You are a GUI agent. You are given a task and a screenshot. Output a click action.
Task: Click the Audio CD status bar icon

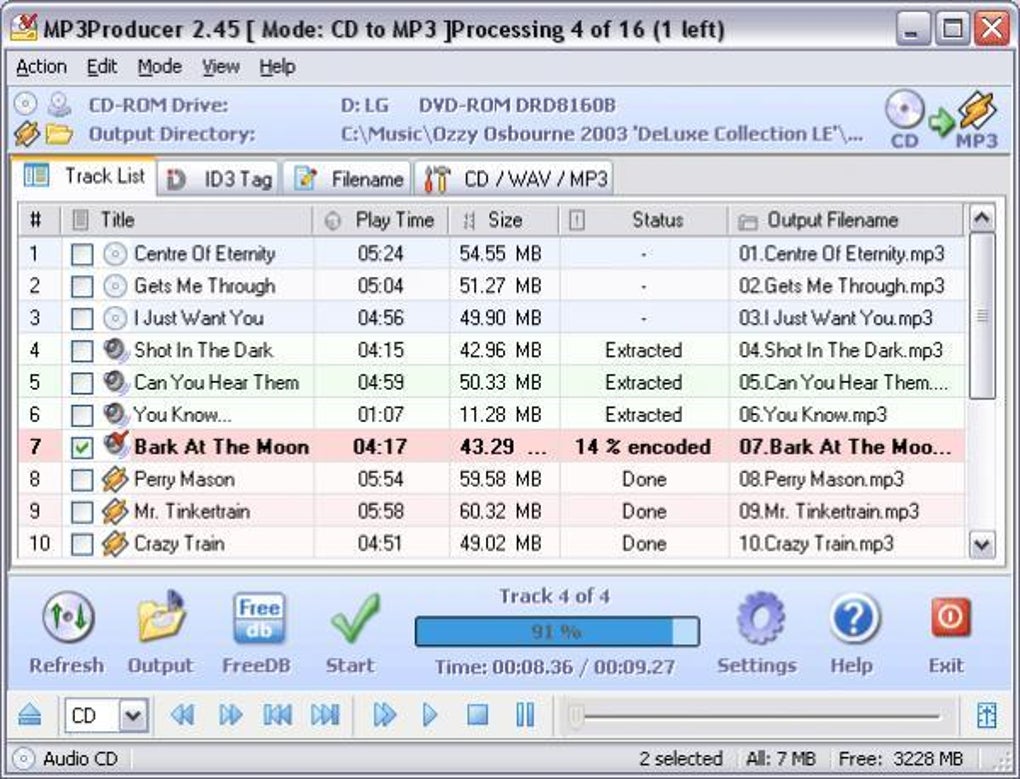23,759
